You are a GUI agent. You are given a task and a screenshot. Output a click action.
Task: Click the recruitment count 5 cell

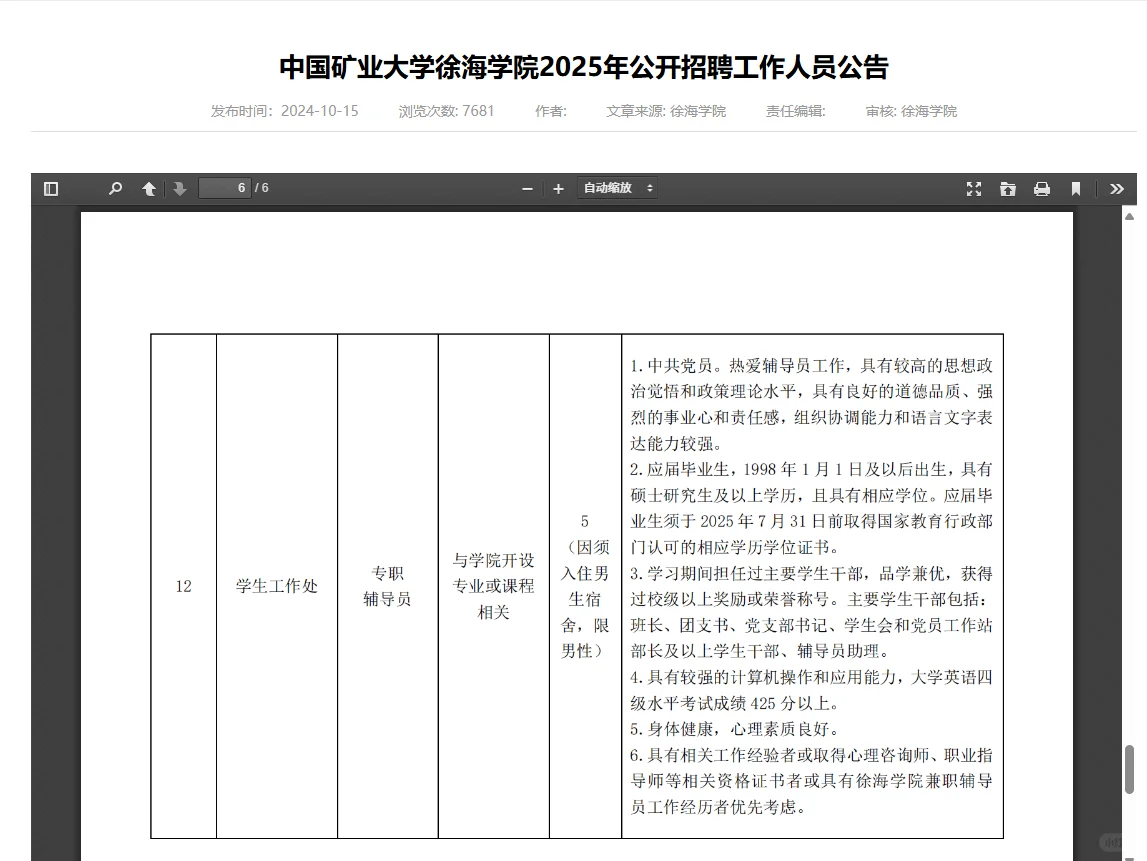point(585,586)
